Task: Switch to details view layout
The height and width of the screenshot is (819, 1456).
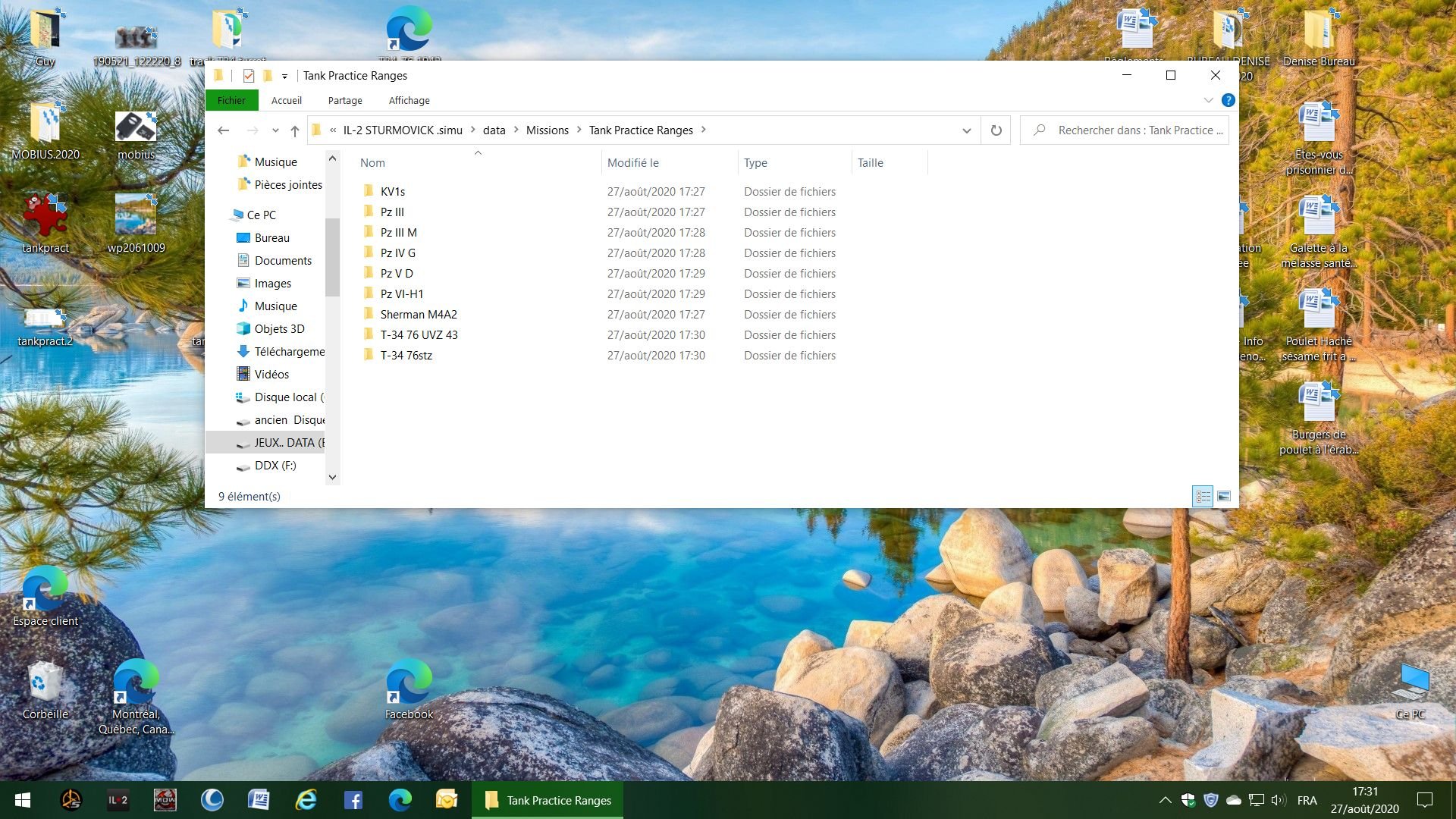Action: coord(1203,497)
